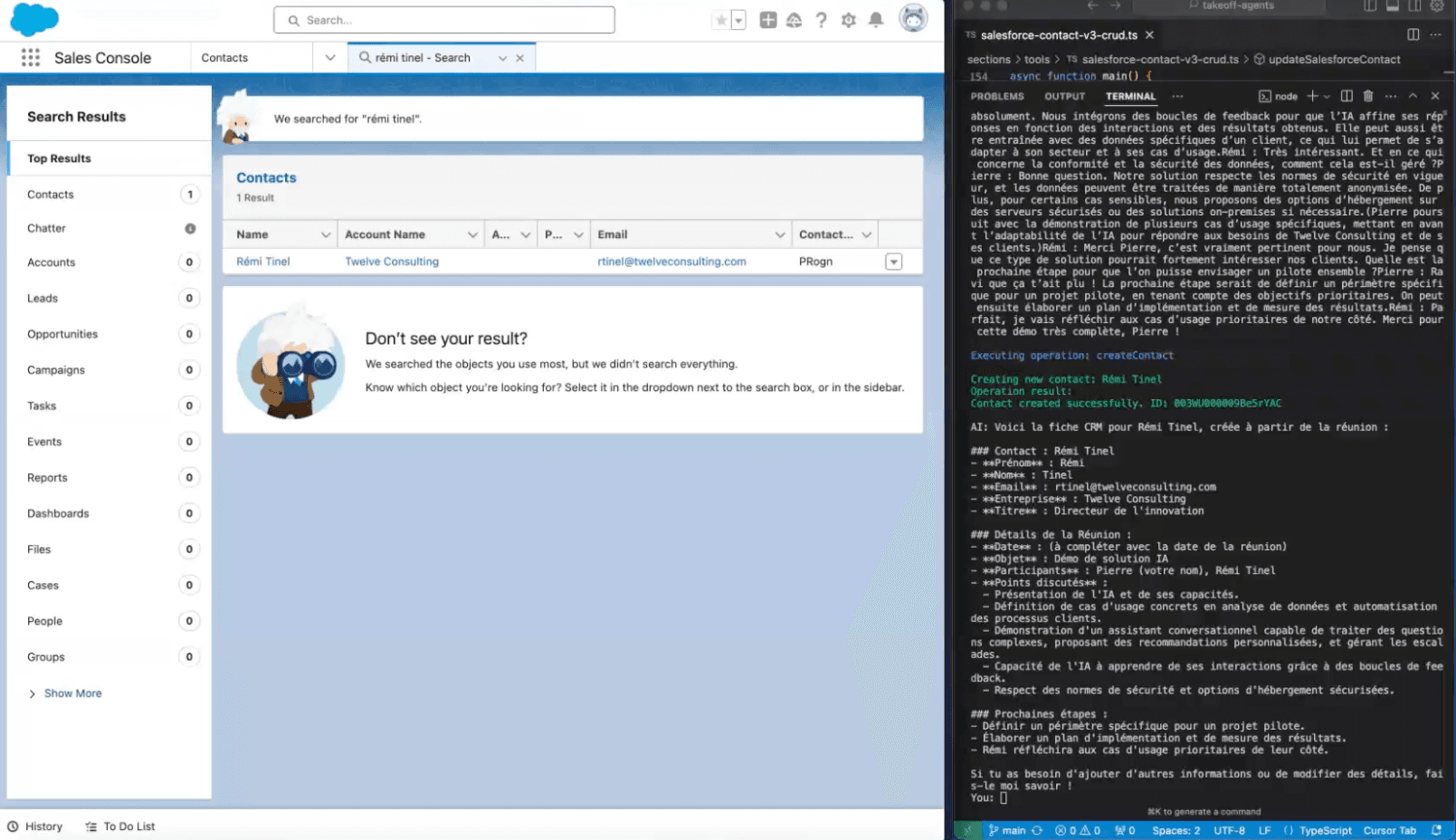The image size is (1456, 840).
Task: Open Salesforce Help question mark
Action: click(x=821, y=20)
